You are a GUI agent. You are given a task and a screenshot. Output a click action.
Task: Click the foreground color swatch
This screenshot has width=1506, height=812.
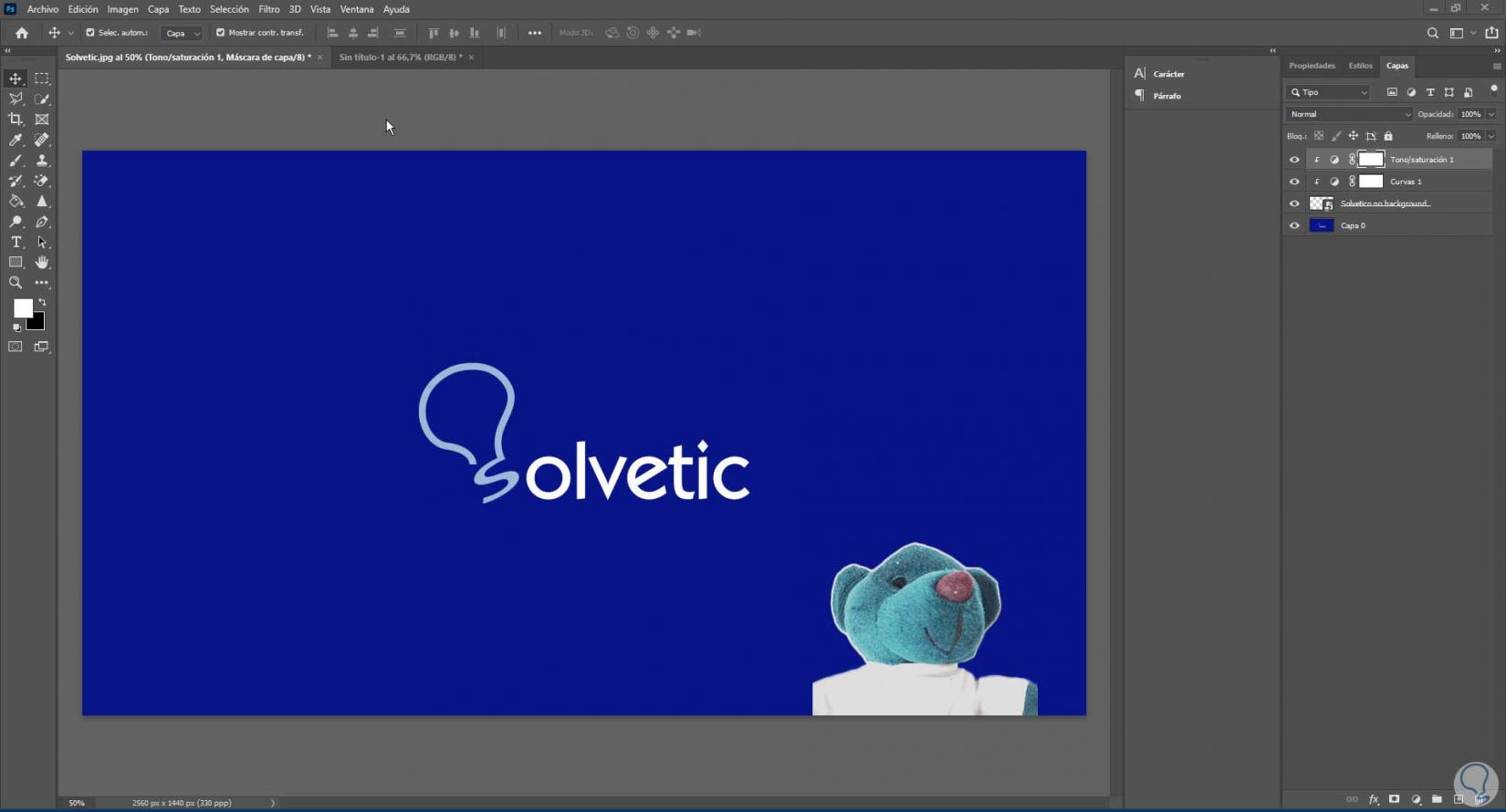23,308
